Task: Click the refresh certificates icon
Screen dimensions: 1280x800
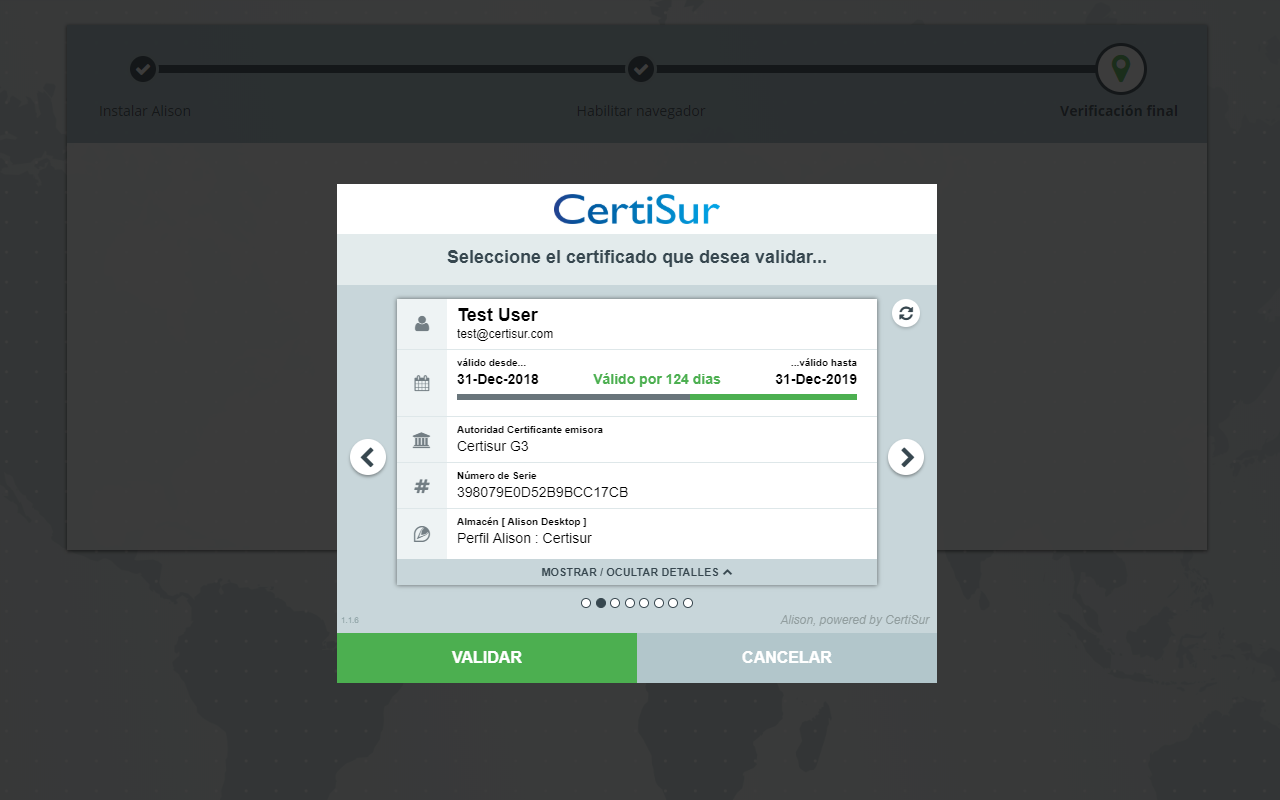Action: [x=906, y=313]
